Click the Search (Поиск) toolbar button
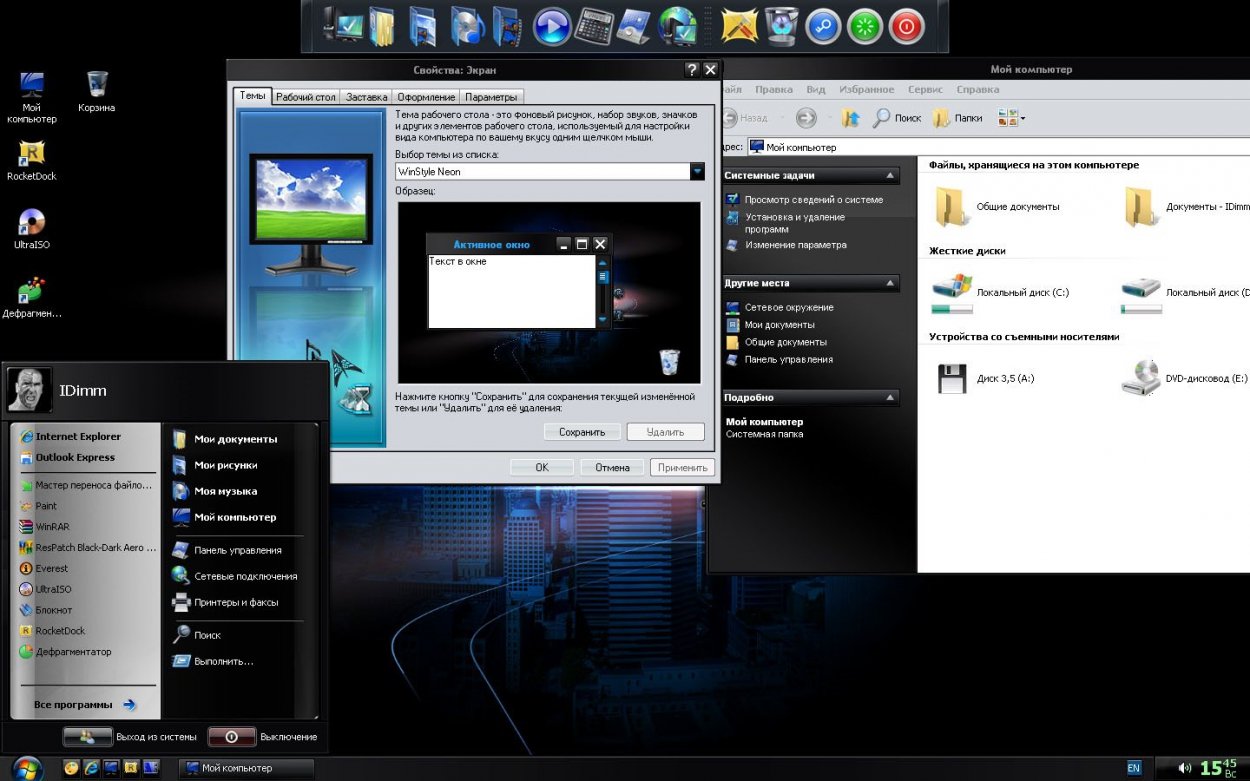This screenshot has width=1250, height=781. [897, 118]
